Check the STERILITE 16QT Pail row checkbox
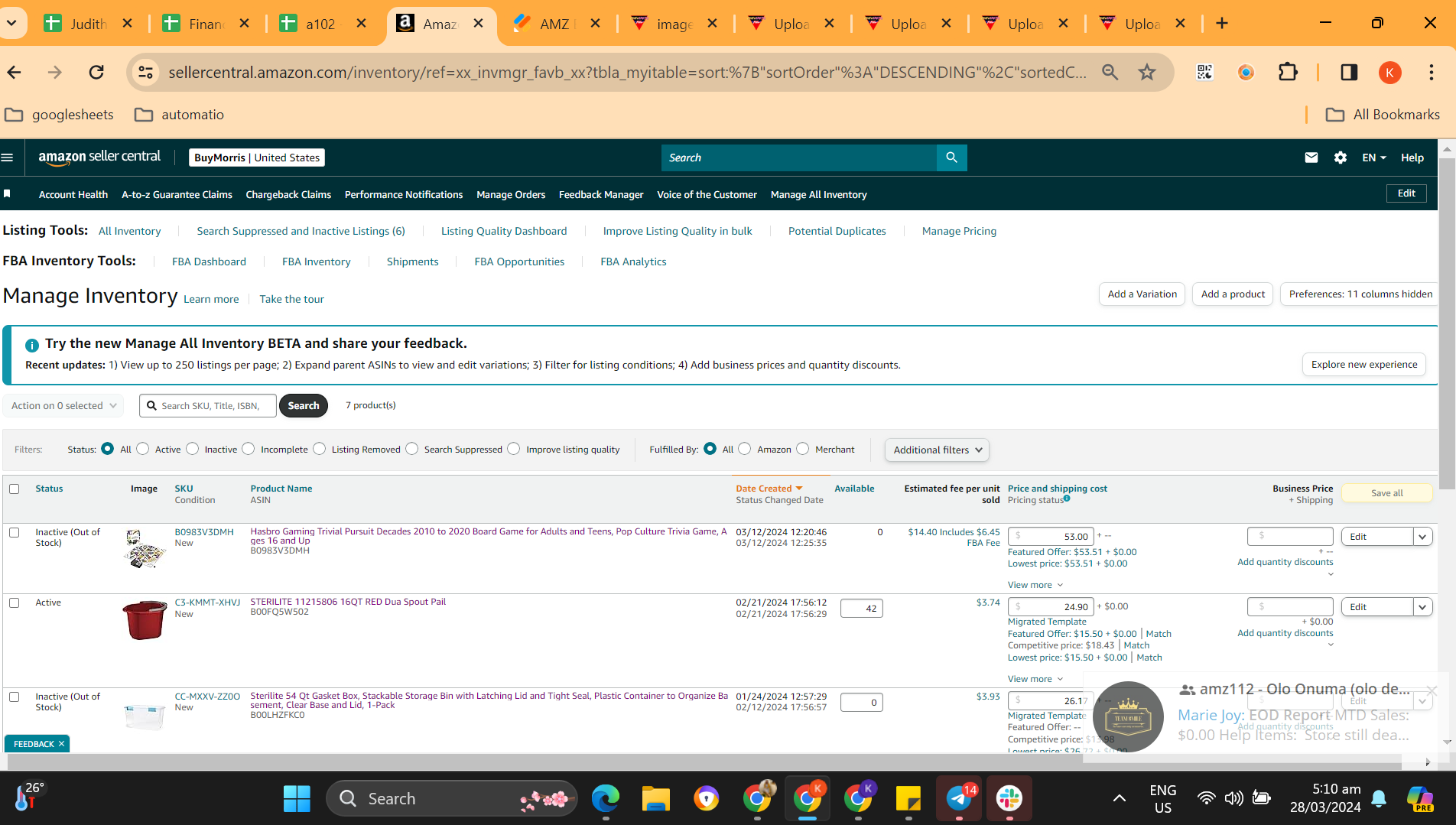 click(x=15, y=603)
